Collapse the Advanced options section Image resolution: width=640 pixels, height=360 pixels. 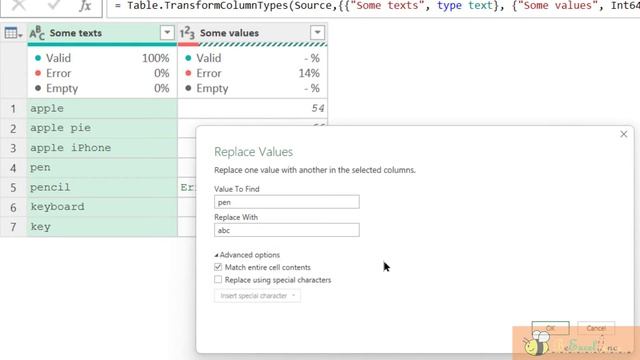pos(247,255)
